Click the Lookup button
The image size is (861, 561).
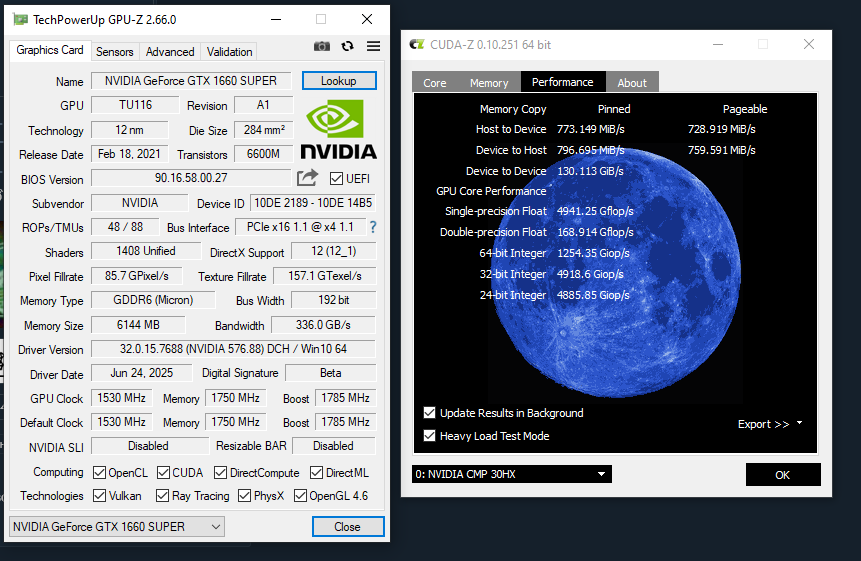point(339,81)
